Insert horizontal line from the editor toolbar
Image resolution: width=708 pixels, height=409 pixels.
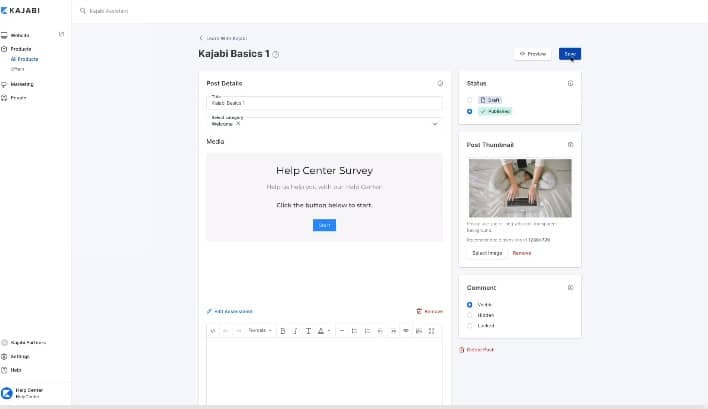[x=342, y=331]
